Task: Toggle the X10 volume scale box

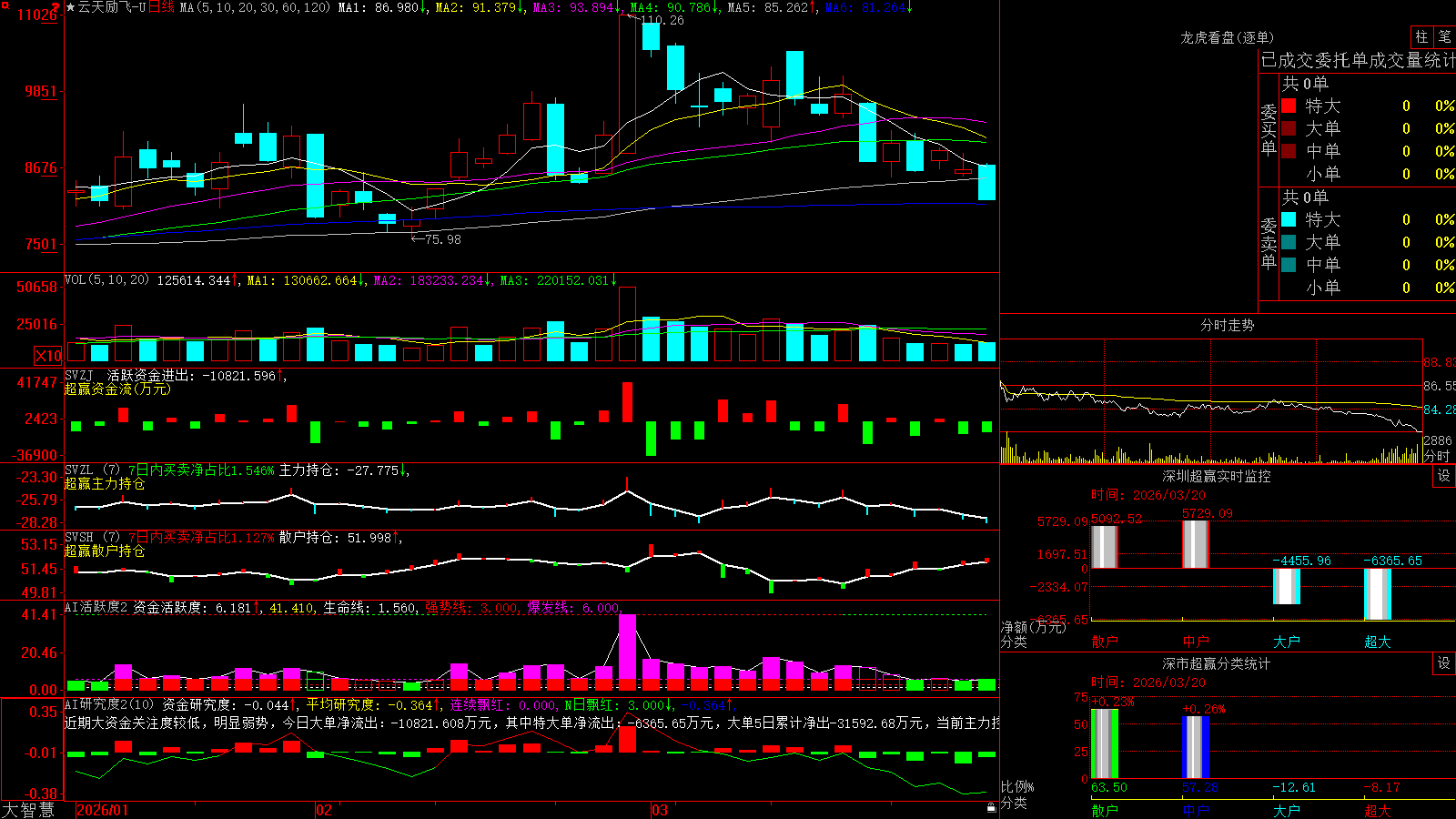Action: pos(48,356)
